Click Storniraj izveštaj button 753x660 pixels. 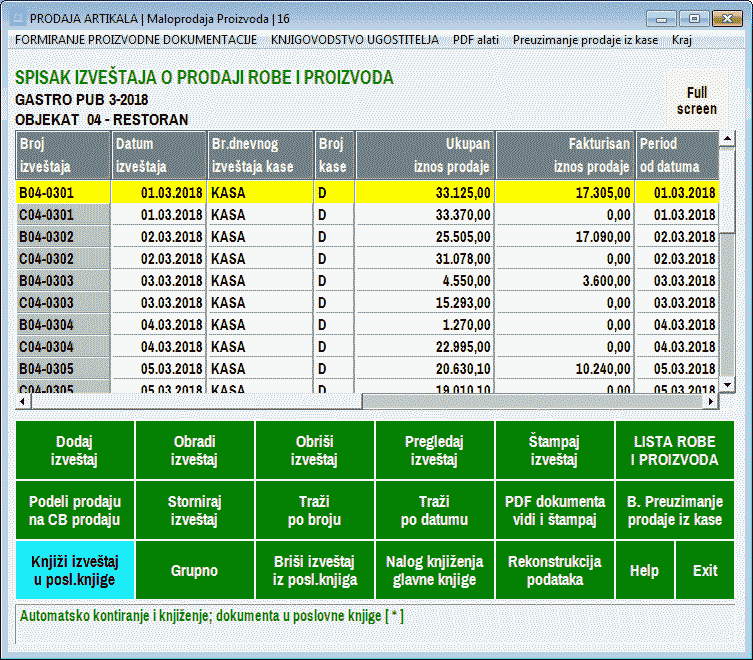tap(194, 510)
